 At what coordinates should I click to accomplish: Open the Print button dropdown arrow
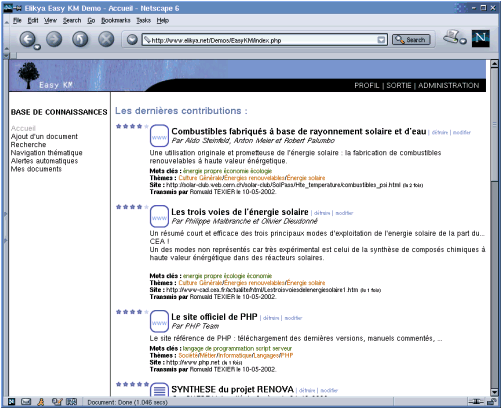click(x=463, y=41)
